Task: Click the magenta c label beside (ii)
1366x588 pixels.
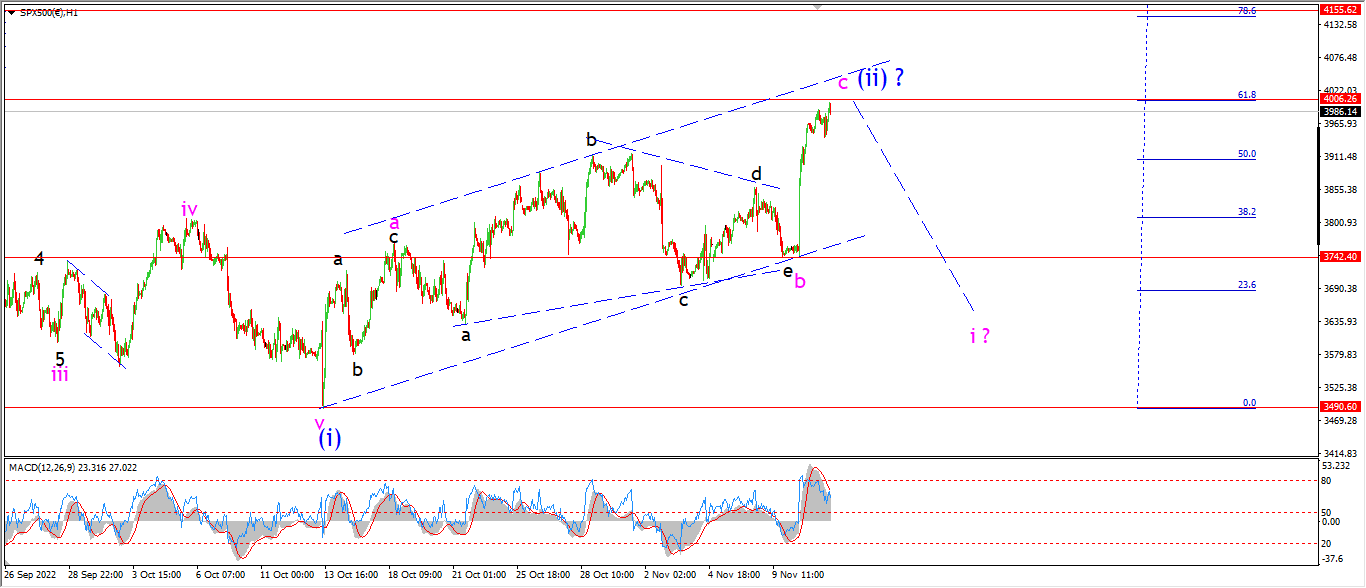Action: pyautogui.click(x=843, y=81)
